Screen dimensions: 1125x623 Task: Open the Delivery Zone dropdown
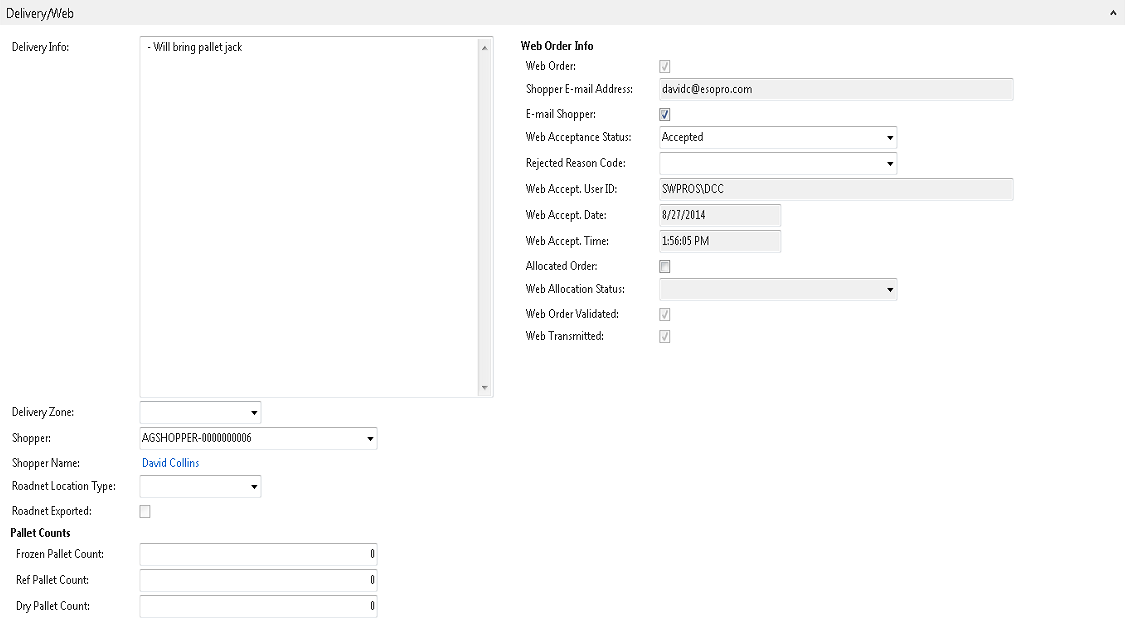pos(253,412)
